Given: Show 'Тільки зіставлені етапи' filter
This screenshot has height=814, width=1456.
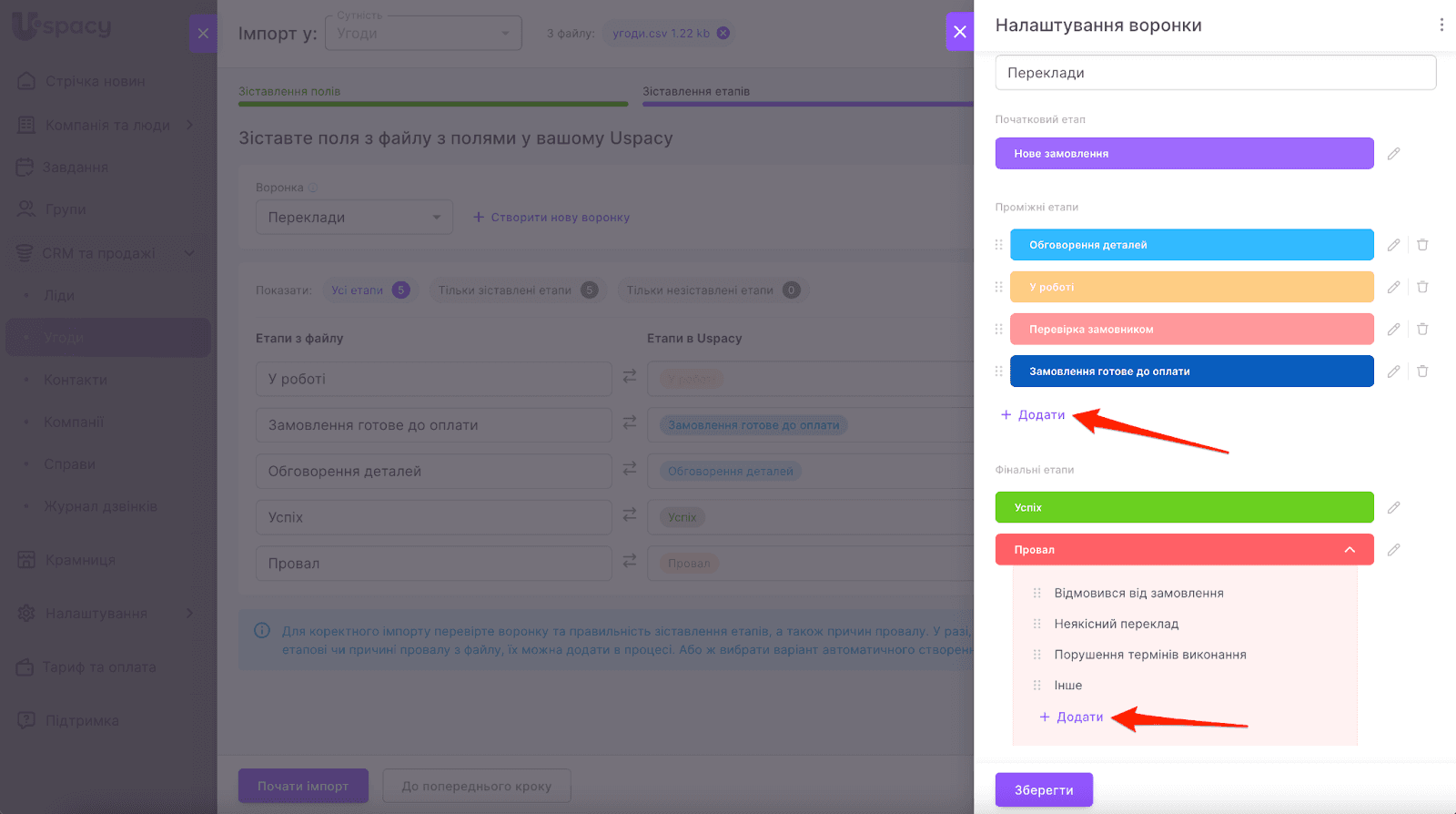Looking at the screenshot, I should tap(517, 290).
